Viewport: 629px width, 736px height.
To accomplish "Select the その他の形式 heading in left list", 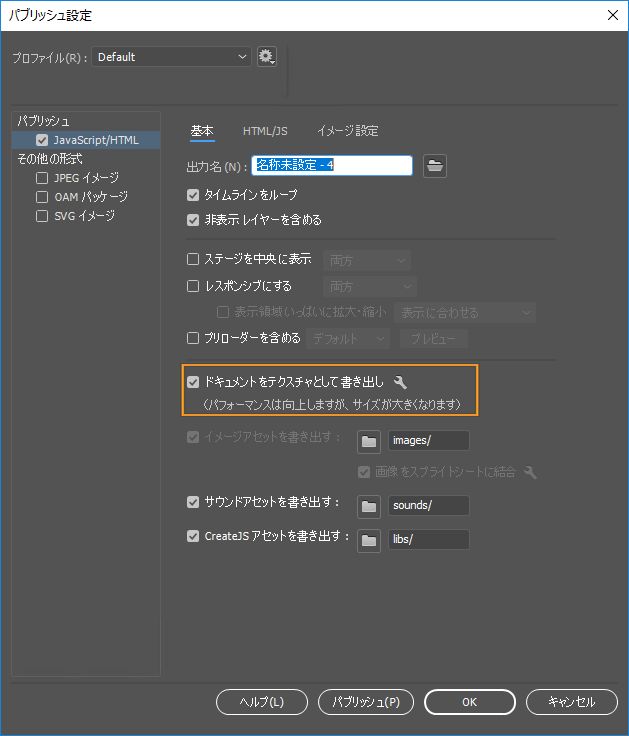I will point(50,159).
